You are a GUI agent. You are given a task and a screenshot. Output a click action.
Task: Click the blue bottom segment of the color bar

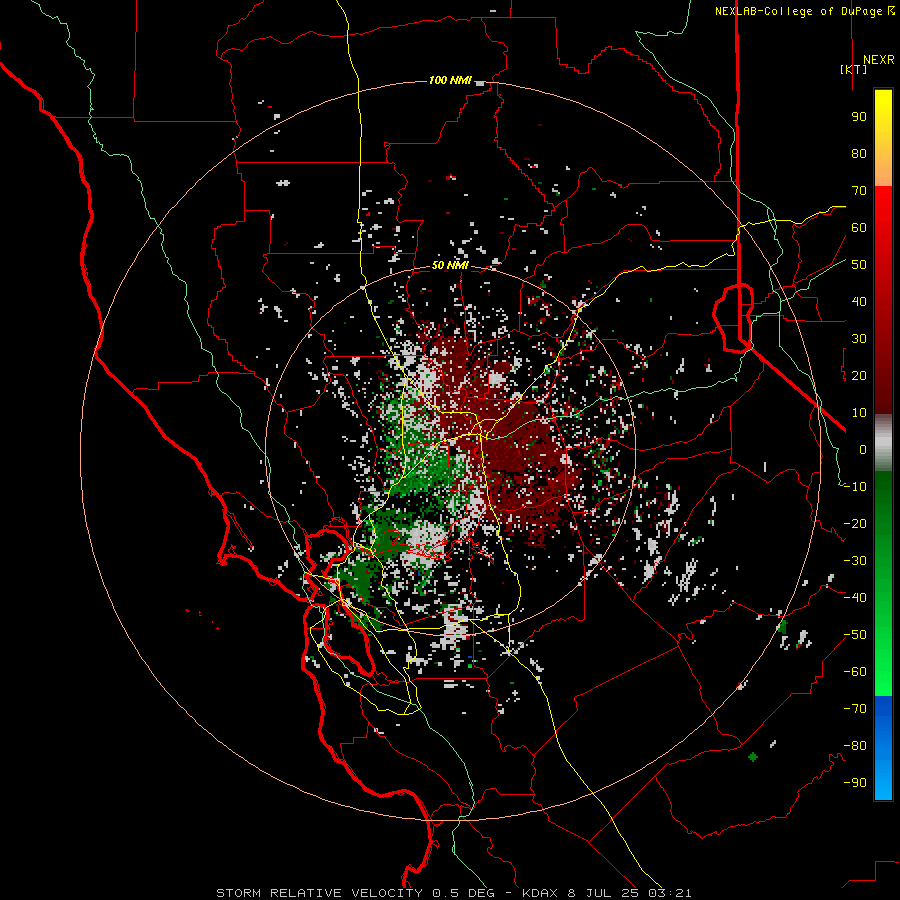point(883,748)
